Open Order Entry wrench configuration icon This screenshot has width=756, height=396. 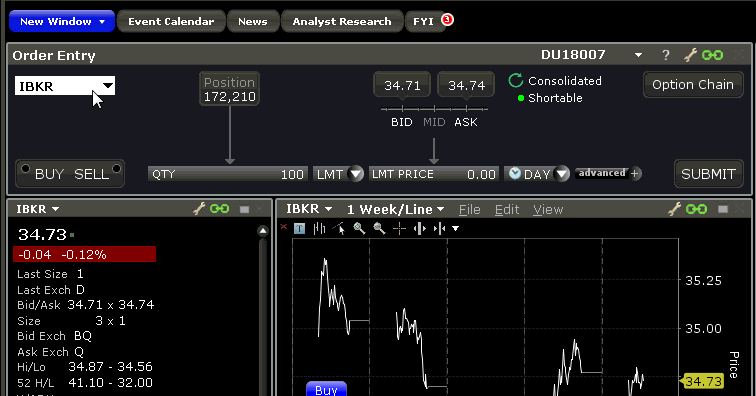(690, 55)
